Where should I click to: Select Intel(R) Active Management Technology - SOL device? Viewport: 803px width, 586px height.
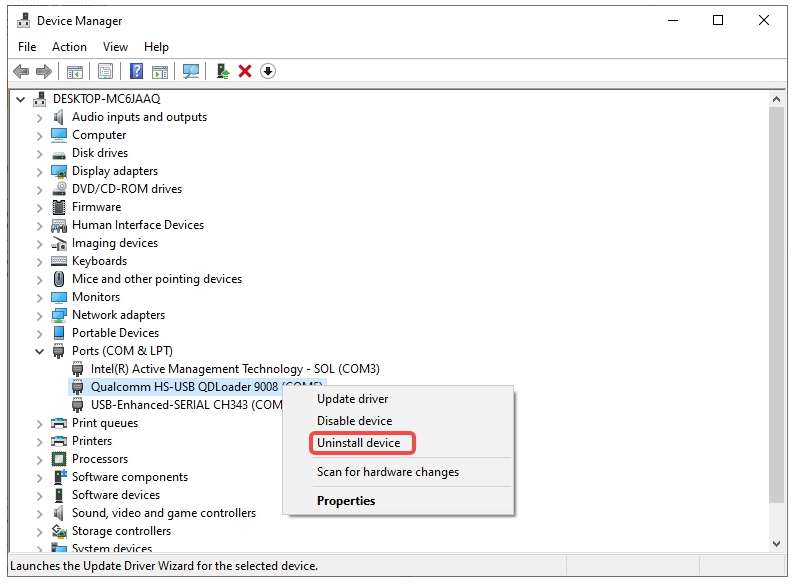point(235,369)
